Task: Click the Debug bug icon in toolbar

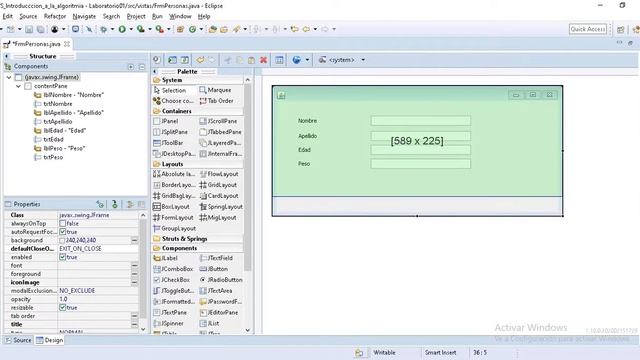Action: tap(104, 29)
